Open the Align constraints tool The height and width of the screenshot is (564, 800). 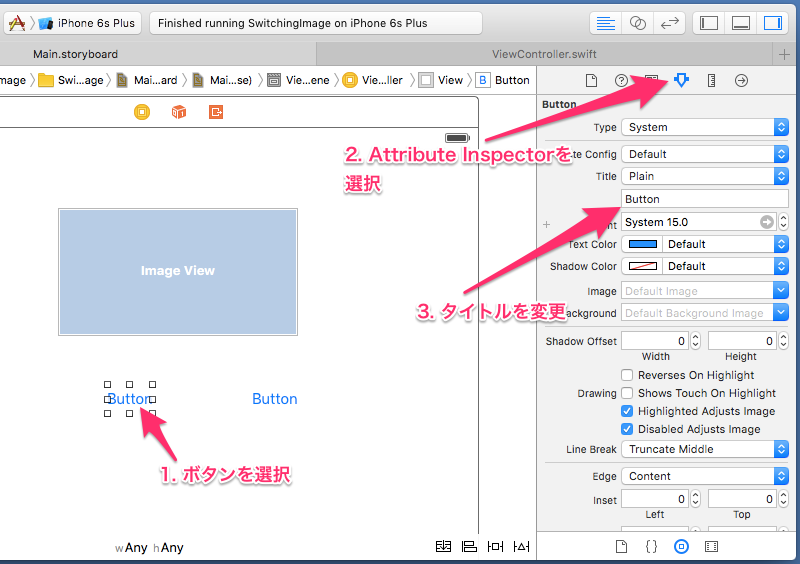pyautogui.click(x=469, y=546)
